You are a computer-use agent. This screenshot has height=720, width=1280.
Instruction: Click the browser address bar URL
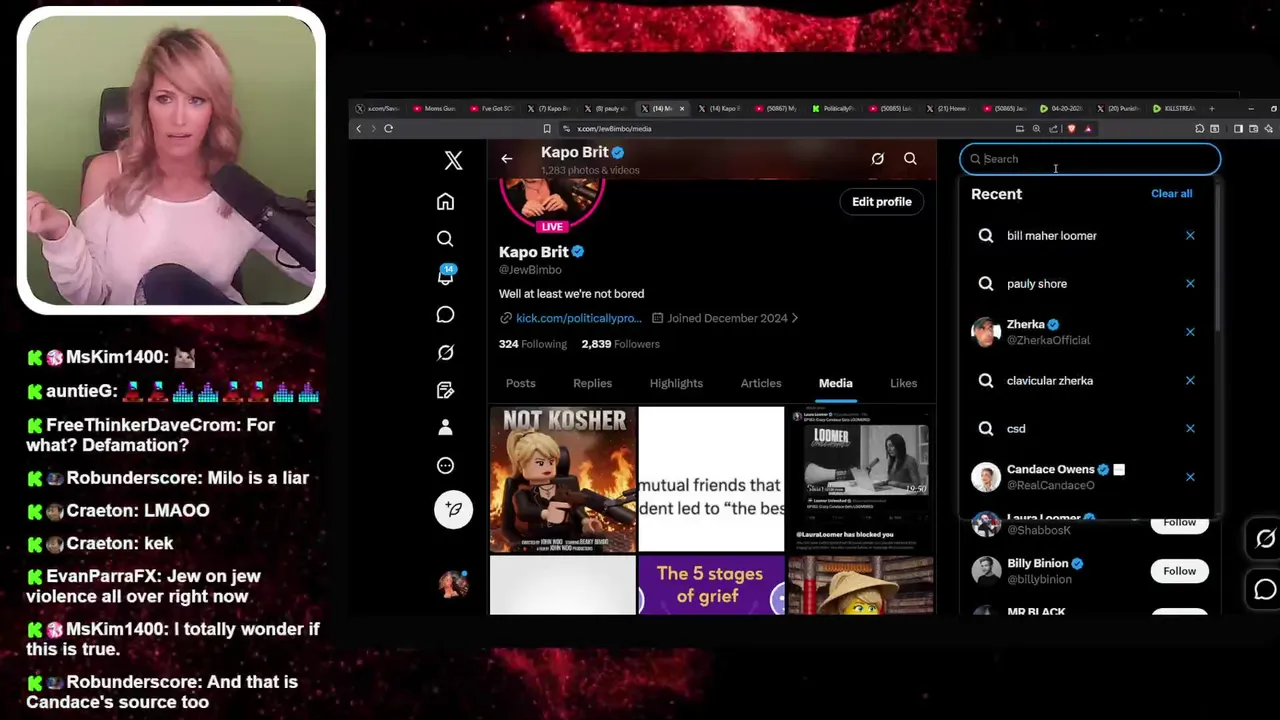614,128
